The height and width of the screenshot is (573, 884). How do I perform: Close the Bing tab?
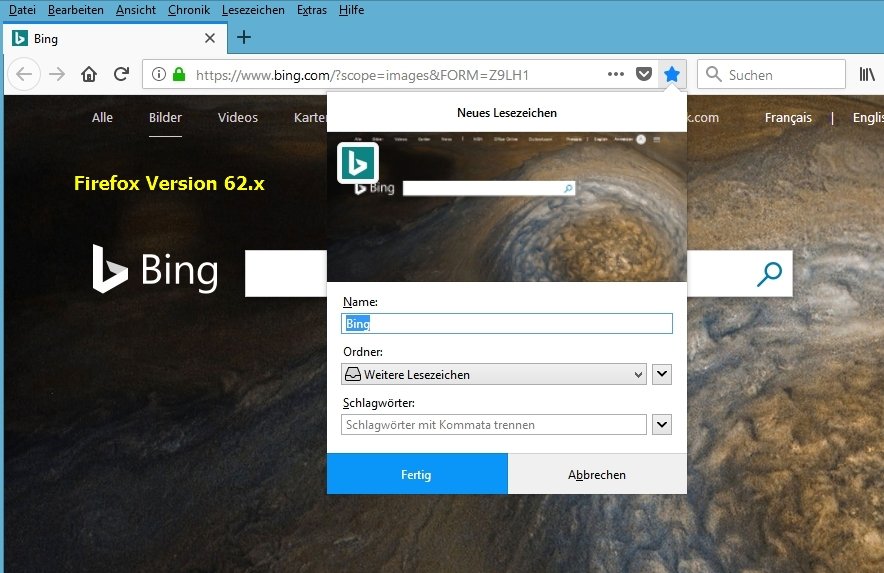[x=210, y=38]
